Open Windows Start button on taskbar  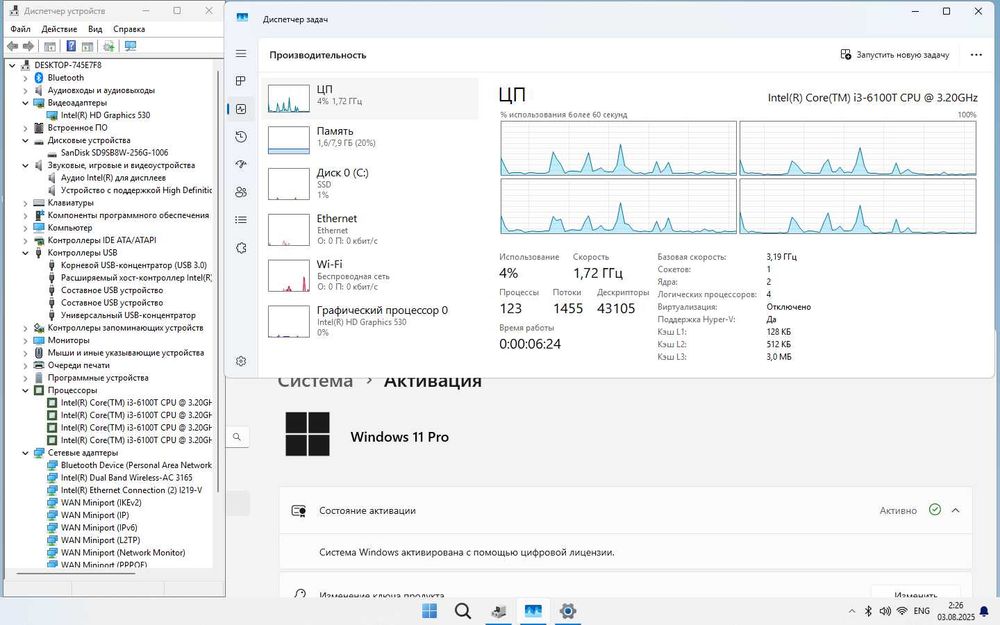(x=430, y=611)
